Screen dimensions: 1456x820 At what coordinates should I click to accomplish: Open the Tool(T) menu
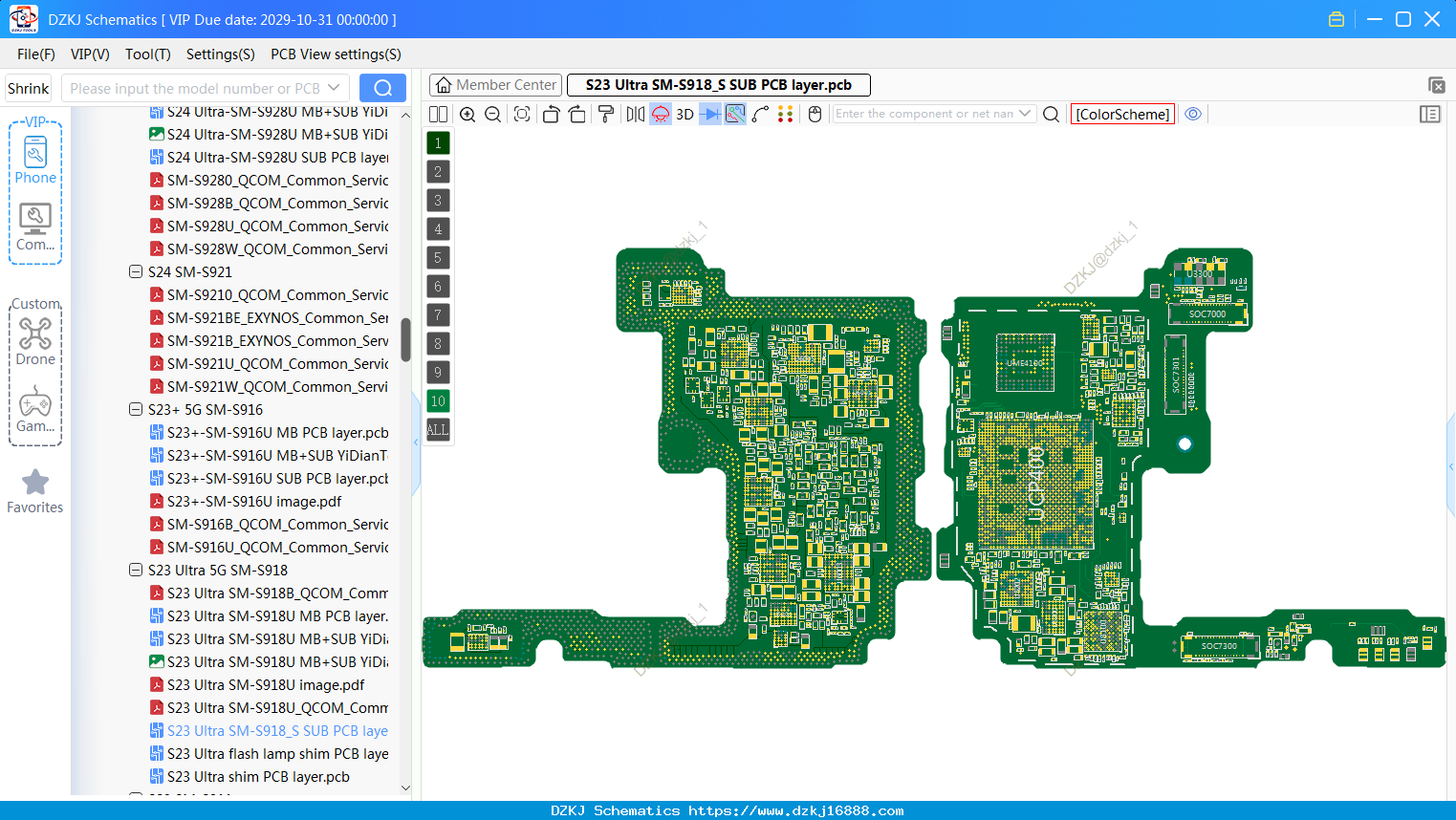[x=148, y=54]
